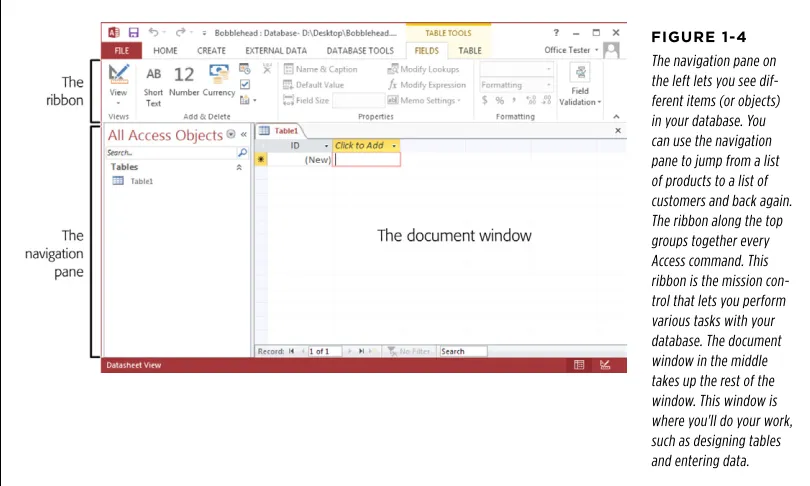Click the record Search box
Image resolution: width=810 pixels, height=486 pixels.
click(463, 351)
